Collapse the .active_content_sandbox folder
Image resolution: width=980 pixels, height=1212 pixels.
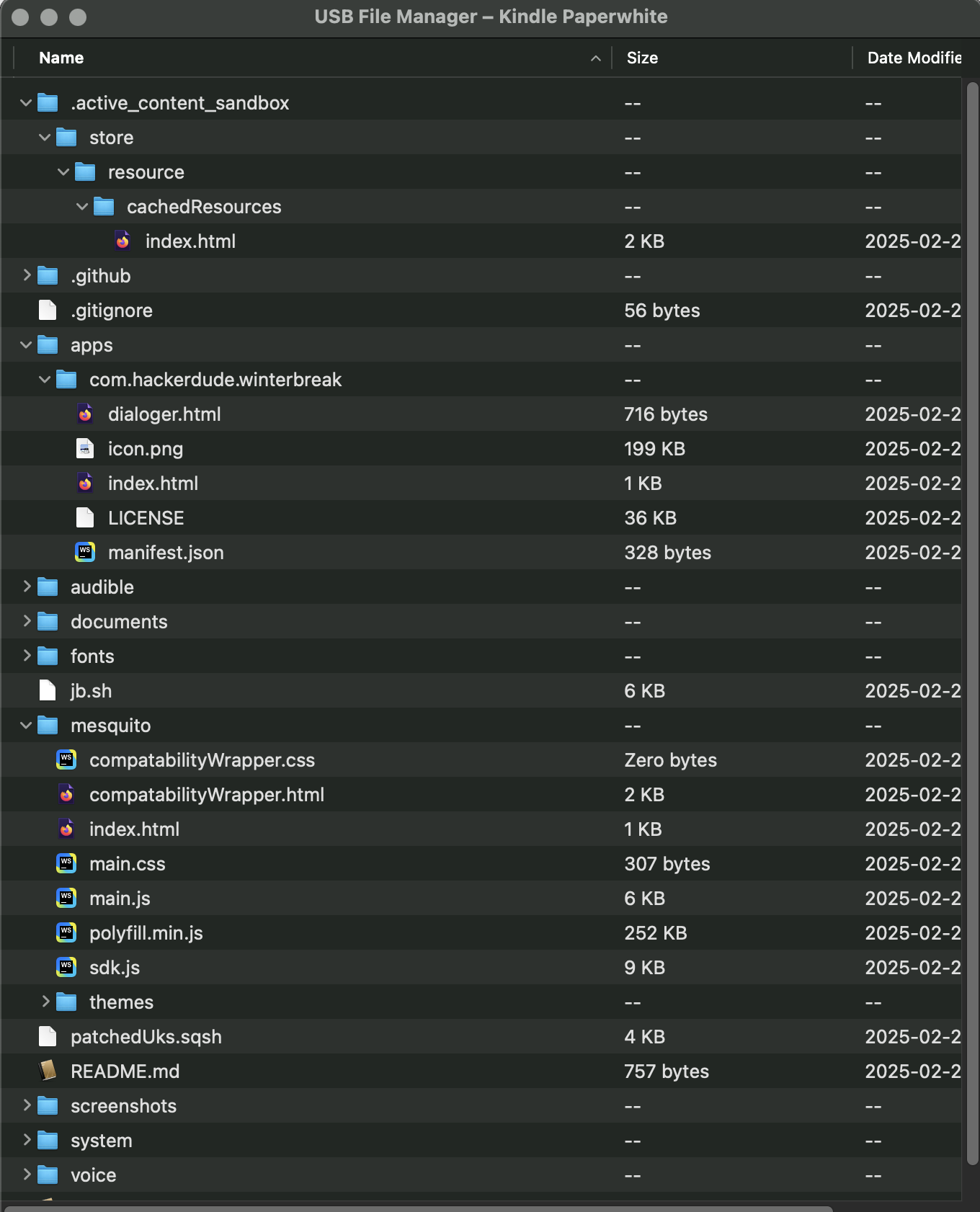tap(26, 103)
